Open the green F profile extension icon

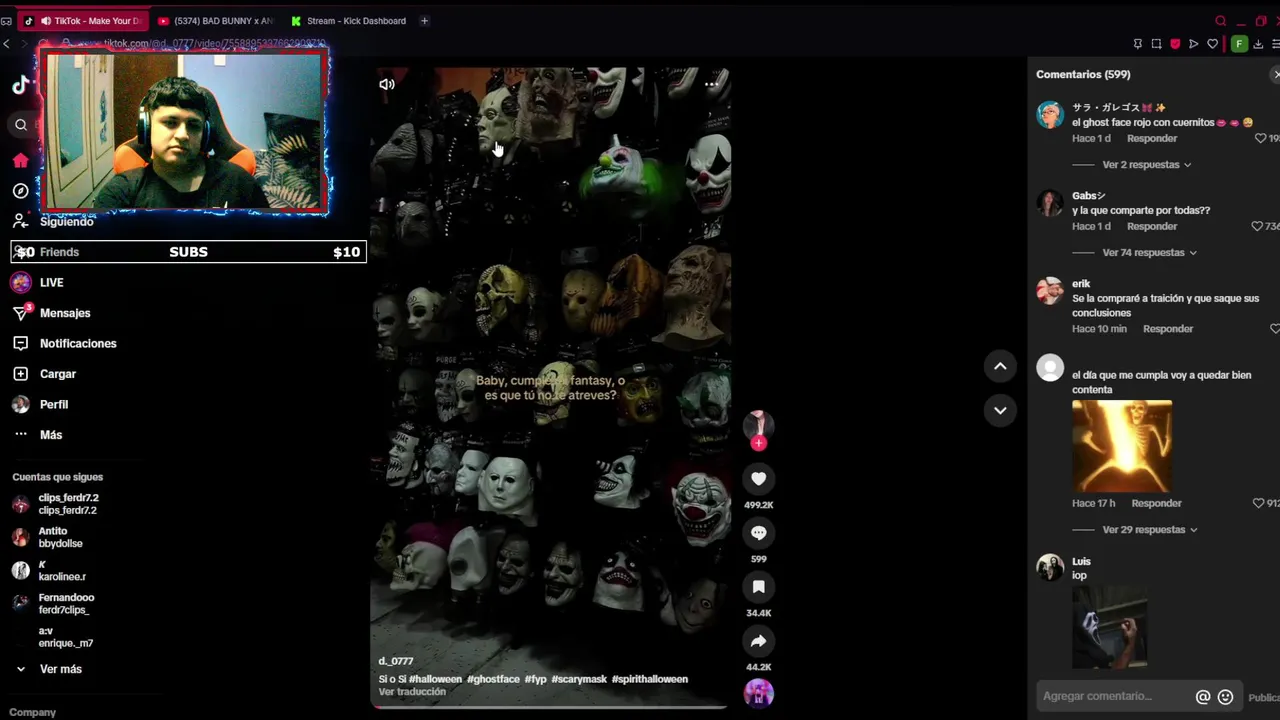(1239, 44)
